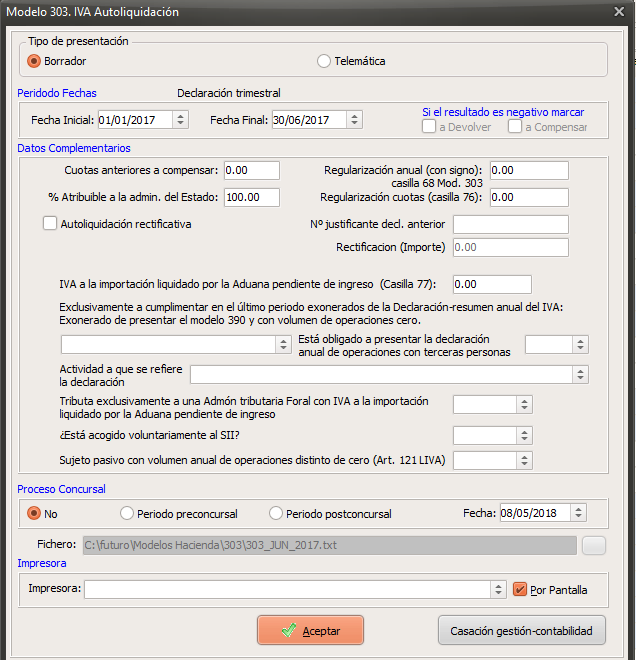This screenshot has height=660, width=636.
Task: Enable Autoliquidación rectificativa checkbox
Action: click(50, 223)
